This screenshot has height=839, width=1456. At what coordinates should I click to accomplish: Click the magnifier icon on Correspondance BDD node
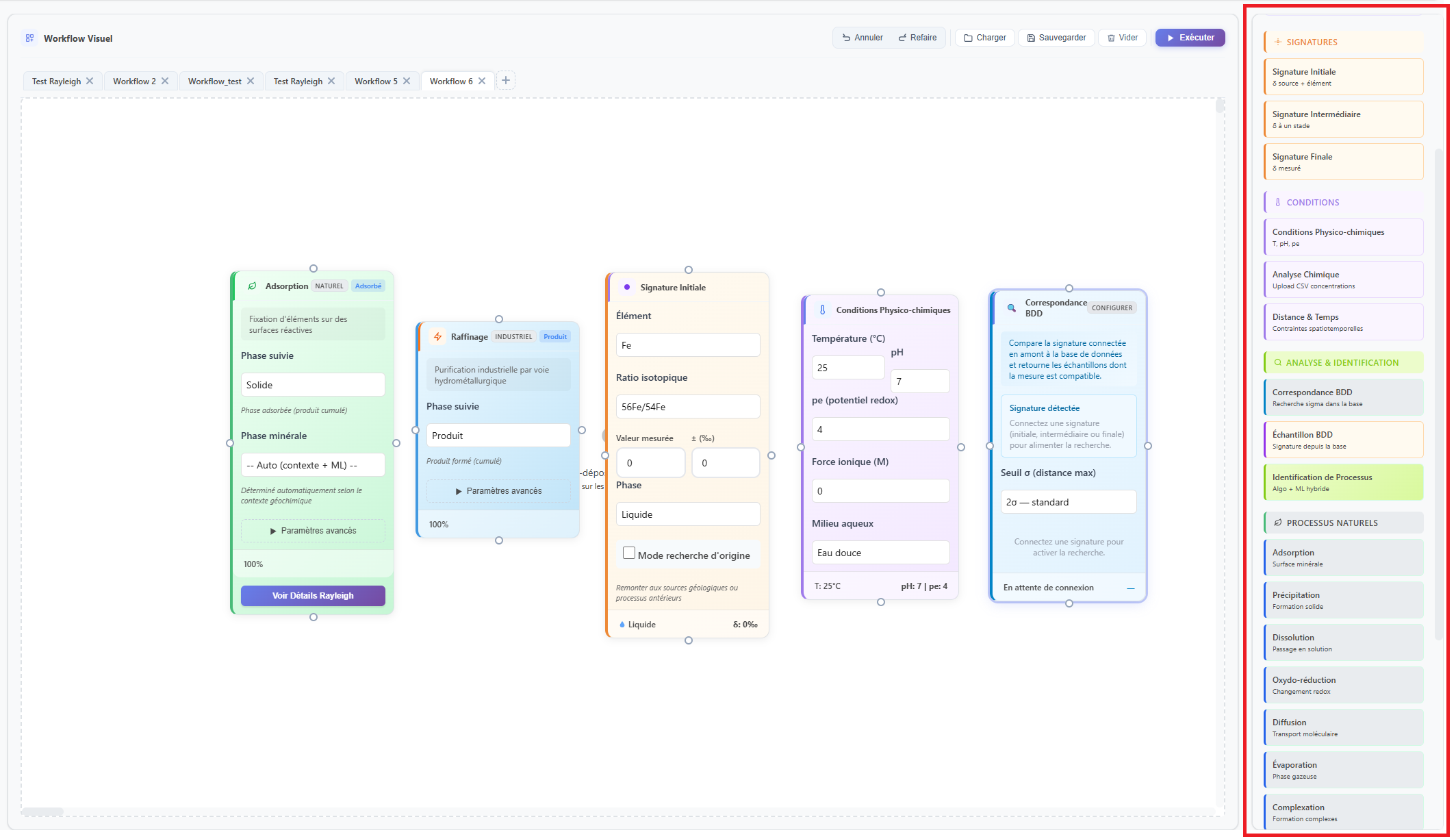1011,308
